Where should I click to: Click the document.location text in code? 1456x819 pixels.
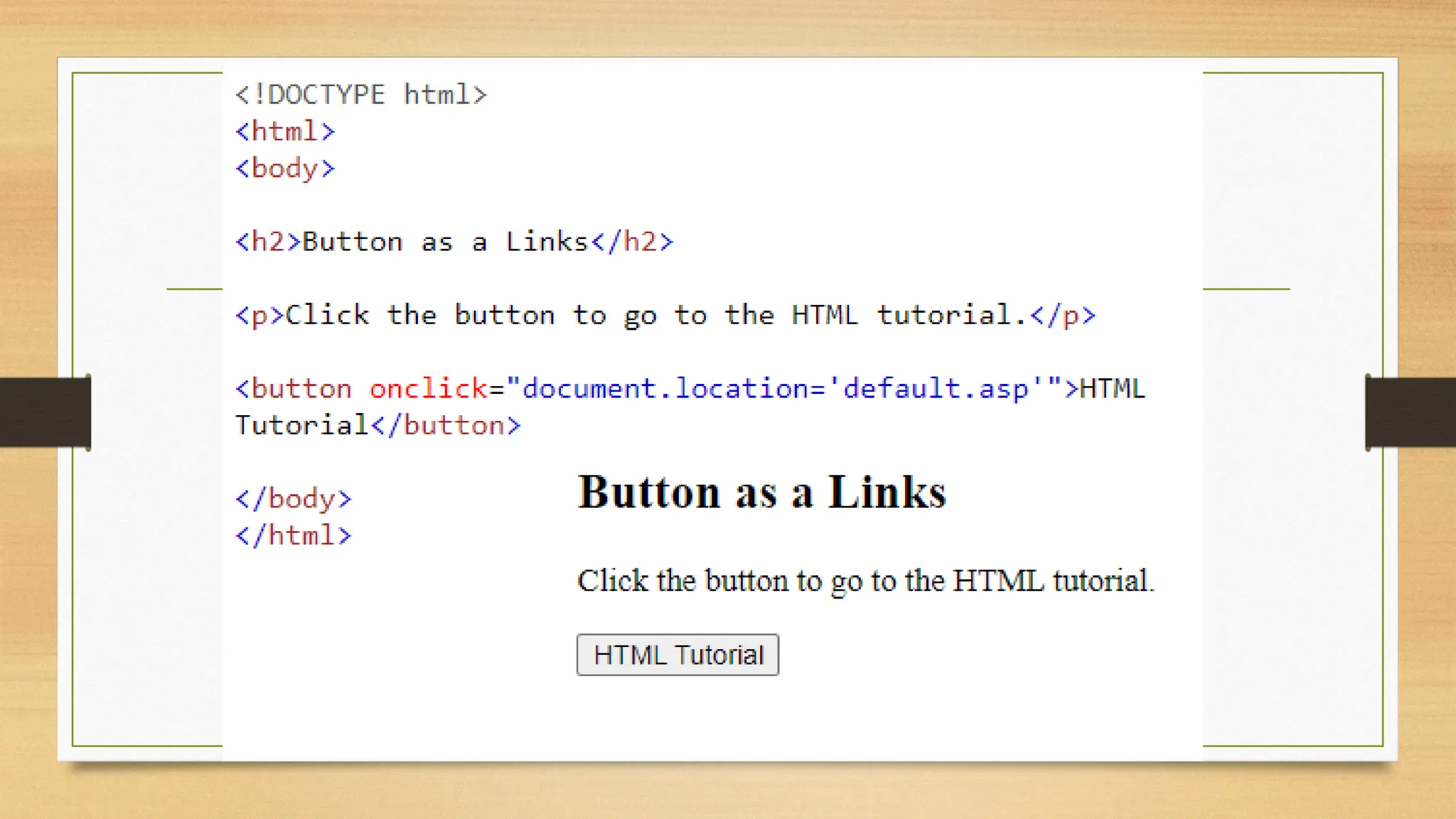click(665, 389)
